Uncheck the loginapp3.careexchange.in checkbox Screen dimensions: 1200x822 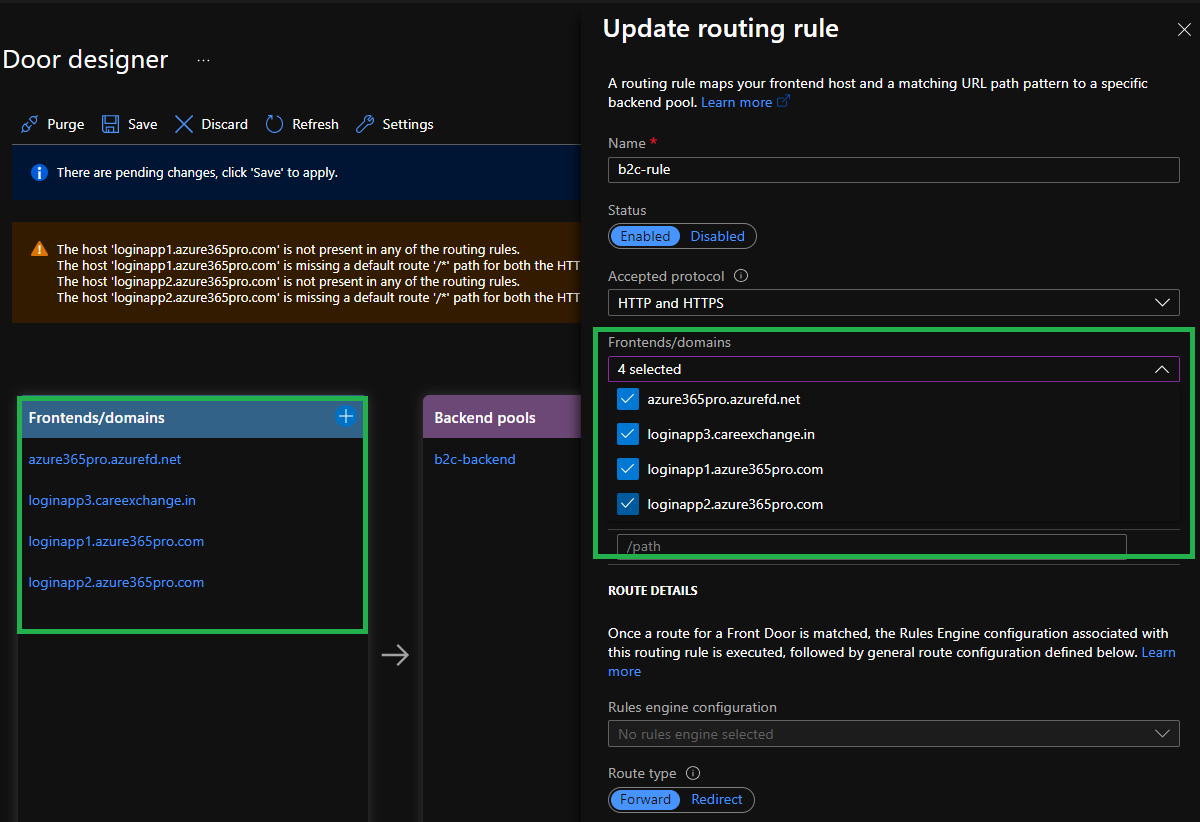pos(628,434)
